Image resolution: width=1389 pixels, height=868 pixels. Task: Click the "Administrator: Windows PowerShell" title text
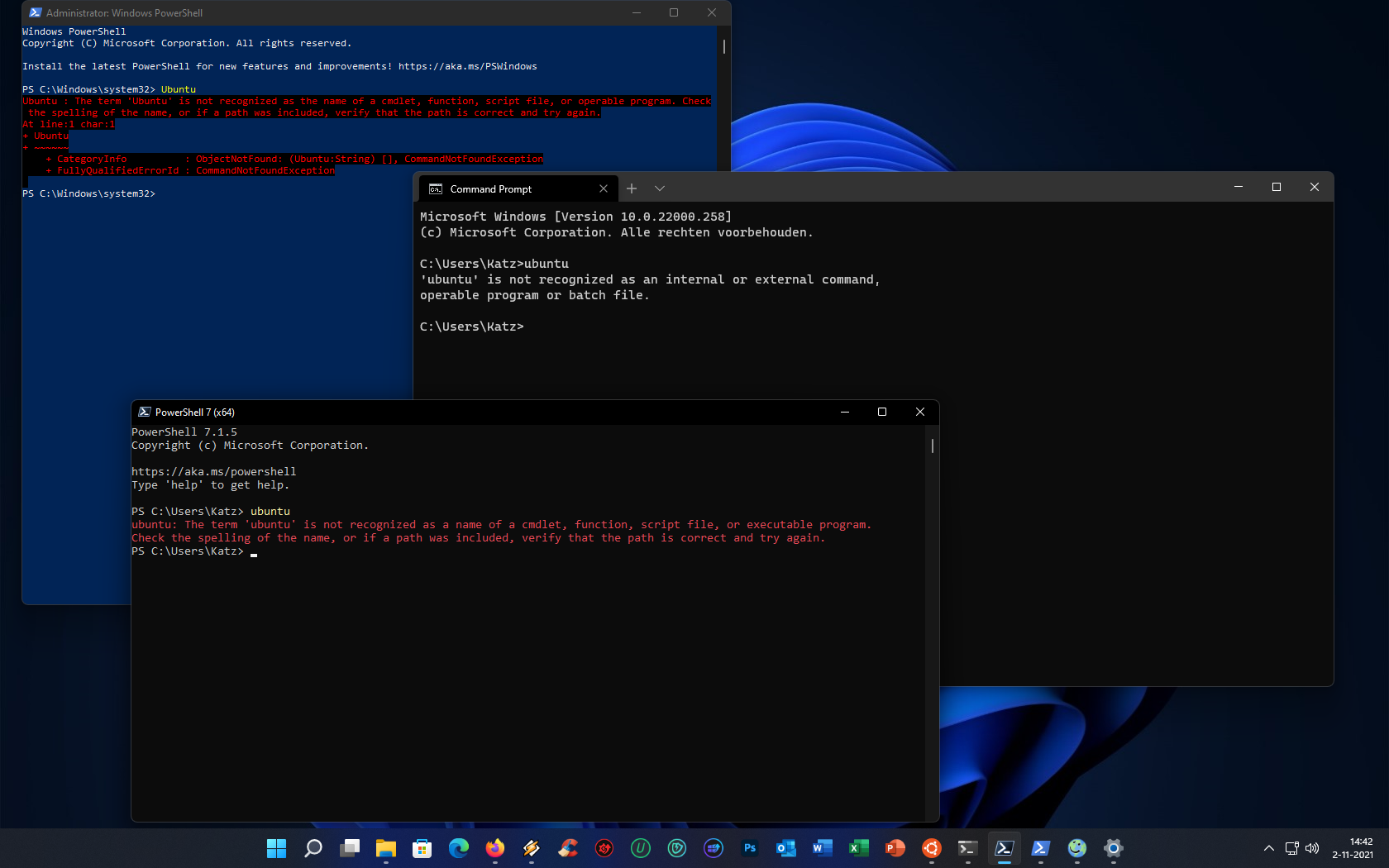pos(124,13)
